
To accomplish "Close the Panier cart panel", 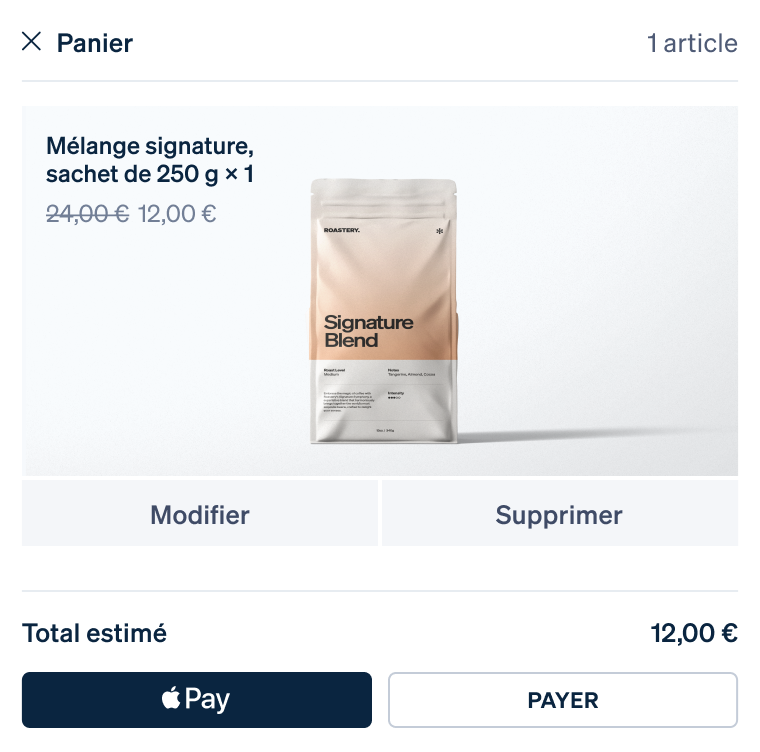I will pyautogui.click(x=32, y=42).
